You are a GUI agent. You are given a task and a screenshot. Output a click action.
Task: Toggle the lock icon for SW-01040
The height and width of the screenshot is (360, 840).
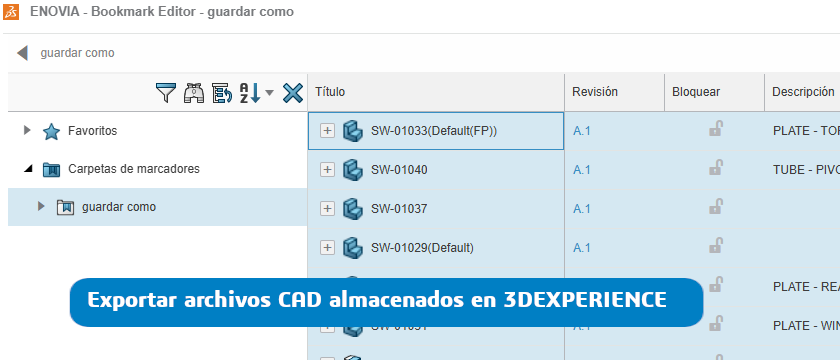point(716,168)
